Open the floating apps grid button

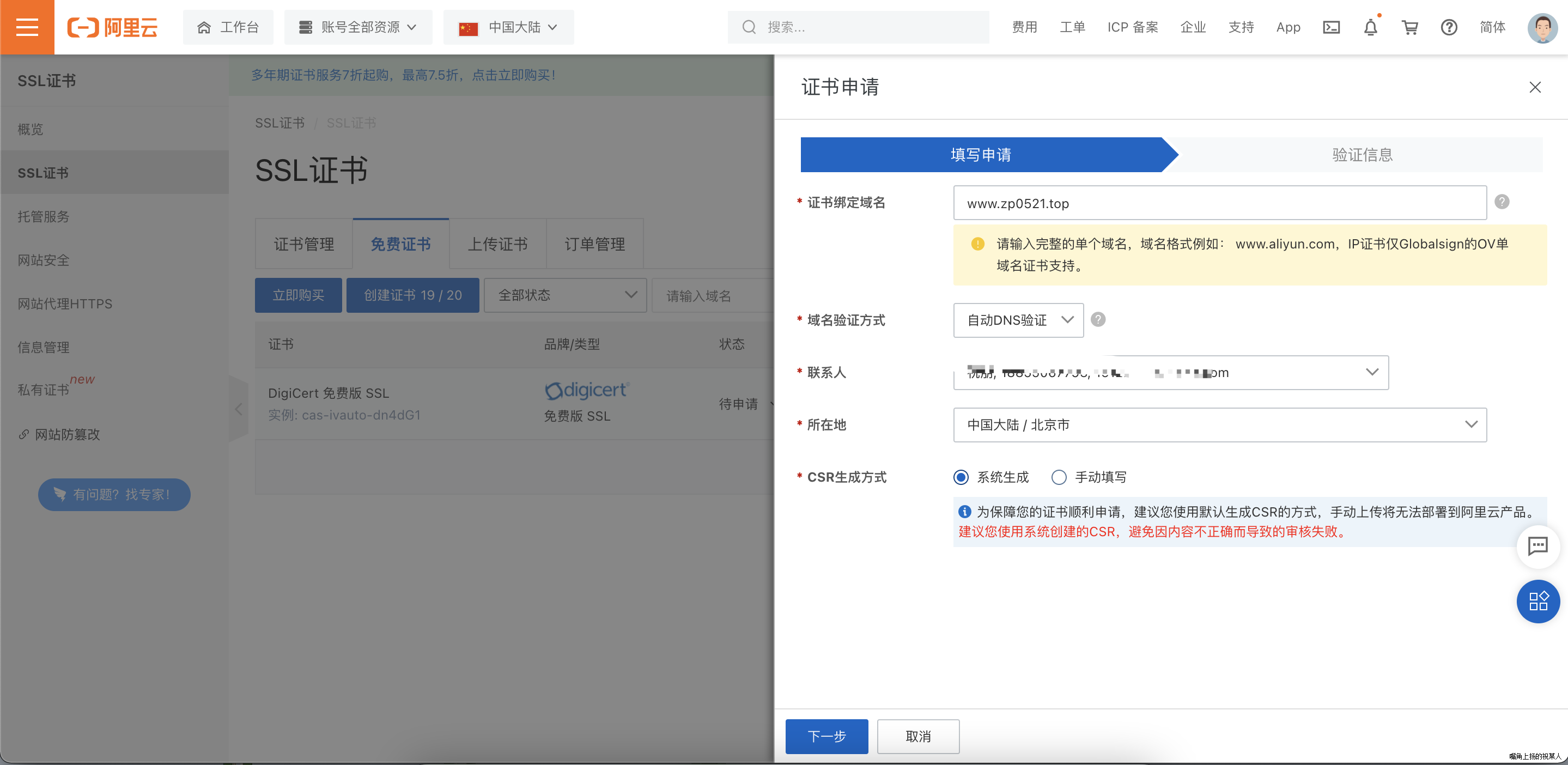click(x=1538, y=600)
